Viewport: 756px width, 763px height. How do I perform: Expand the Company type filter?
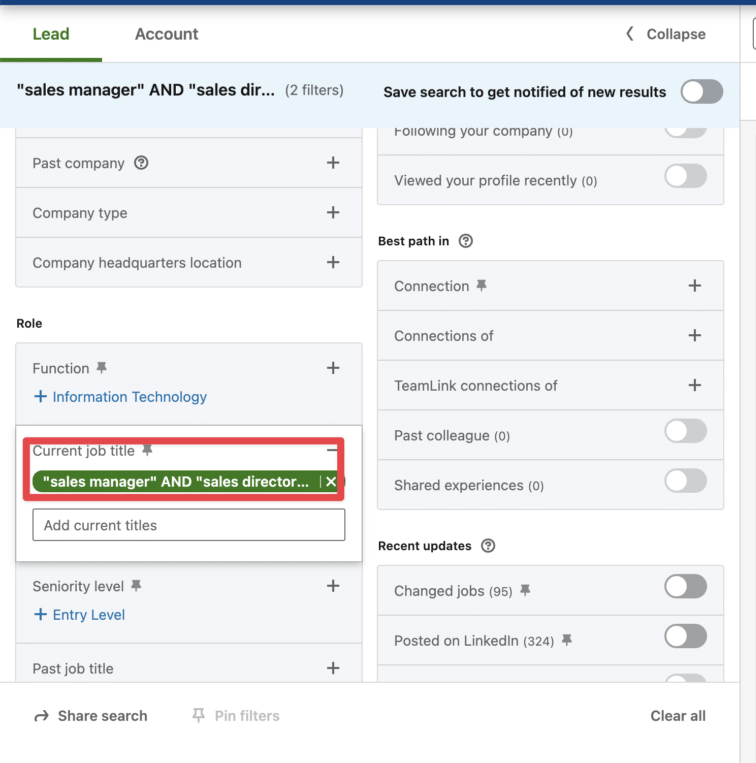pos(333,213)
